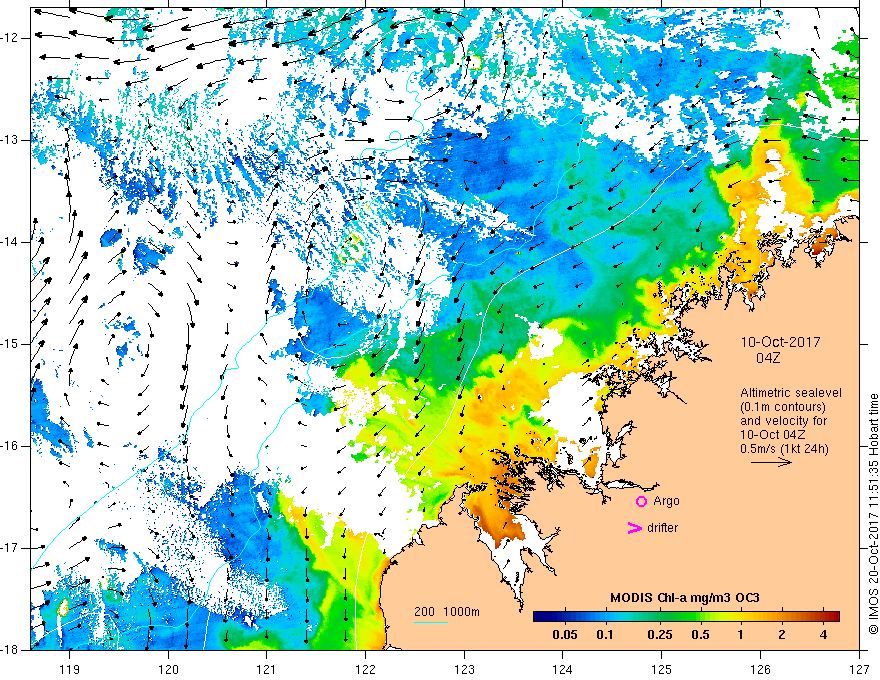Click the 120 longitude axis label
The height and width of the screenshot is (680, 880).
pyautogui.click(x=168, y=669)
